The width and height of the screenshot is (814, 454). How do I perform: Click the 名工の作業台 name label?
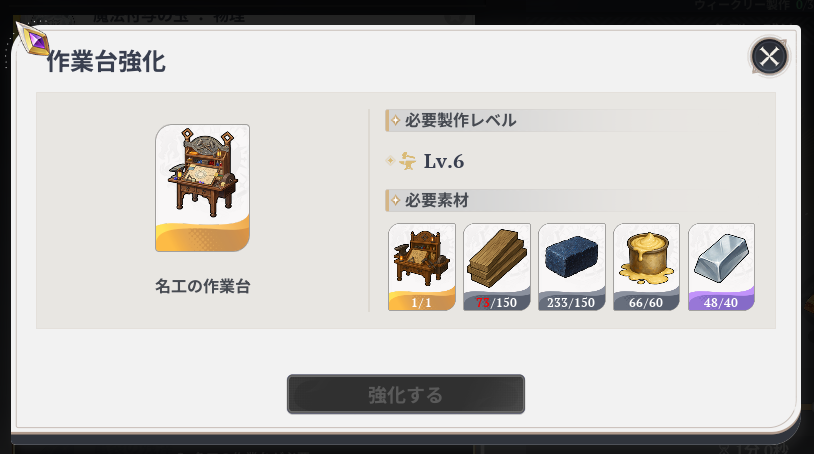point(202,286)
